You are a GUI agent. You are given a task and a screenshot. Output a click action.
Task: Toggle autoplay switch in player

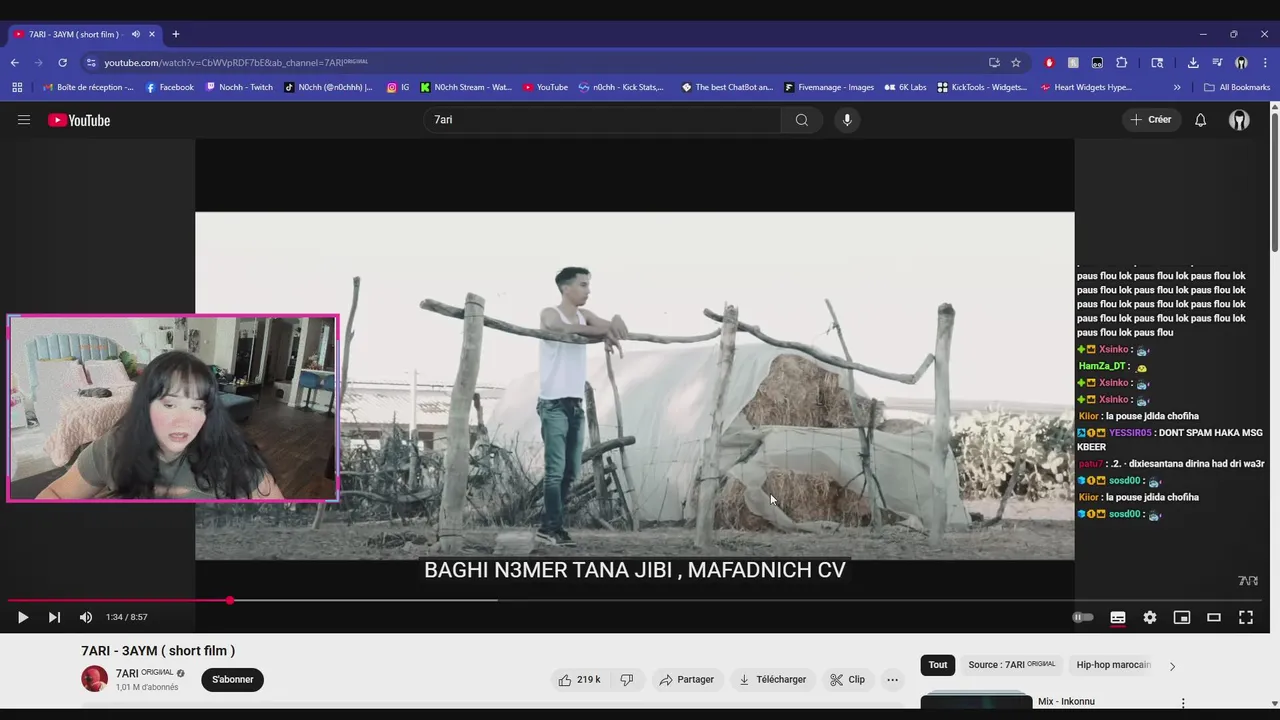point(1083,617)
